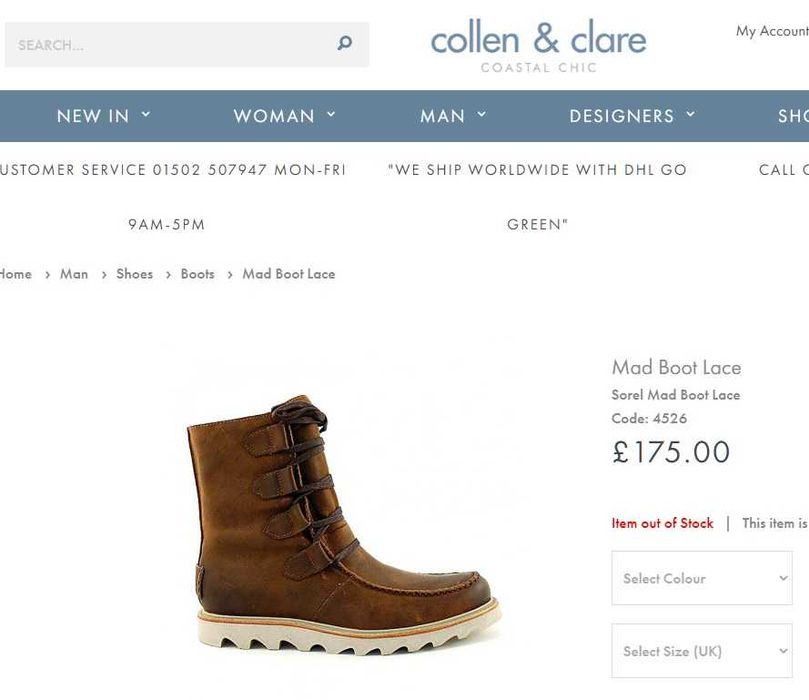Open the Select Size (UK) dropdown
This screenshot has height=700, width=809.
(x=702, y=651)
